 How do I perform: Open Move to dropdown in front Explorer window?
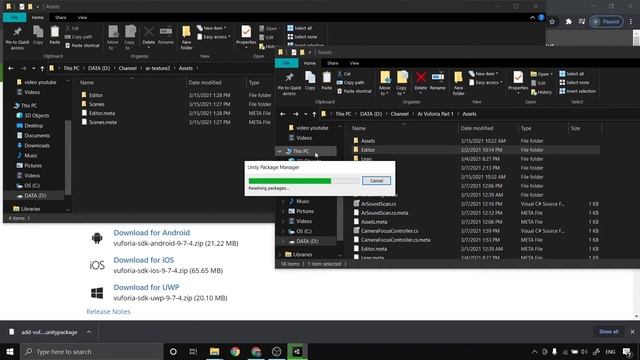(384, 84)
